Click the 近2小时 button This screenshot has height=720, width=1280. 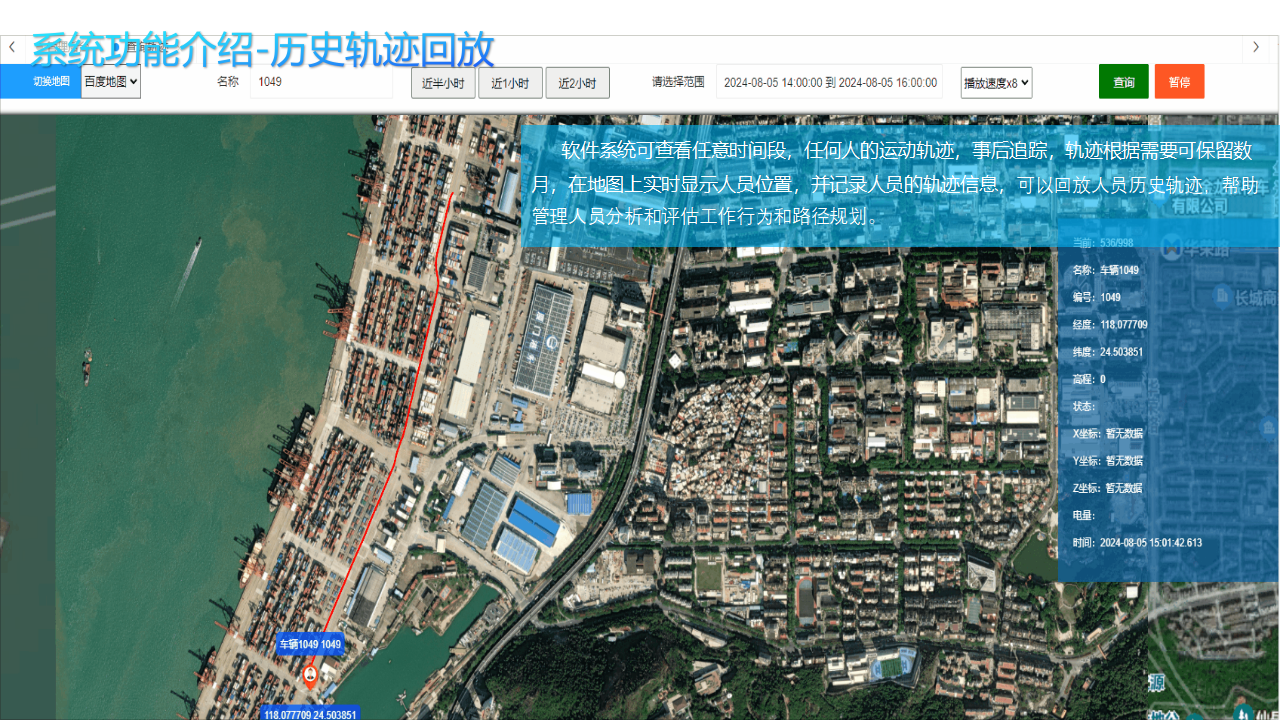tap(577, 83)
